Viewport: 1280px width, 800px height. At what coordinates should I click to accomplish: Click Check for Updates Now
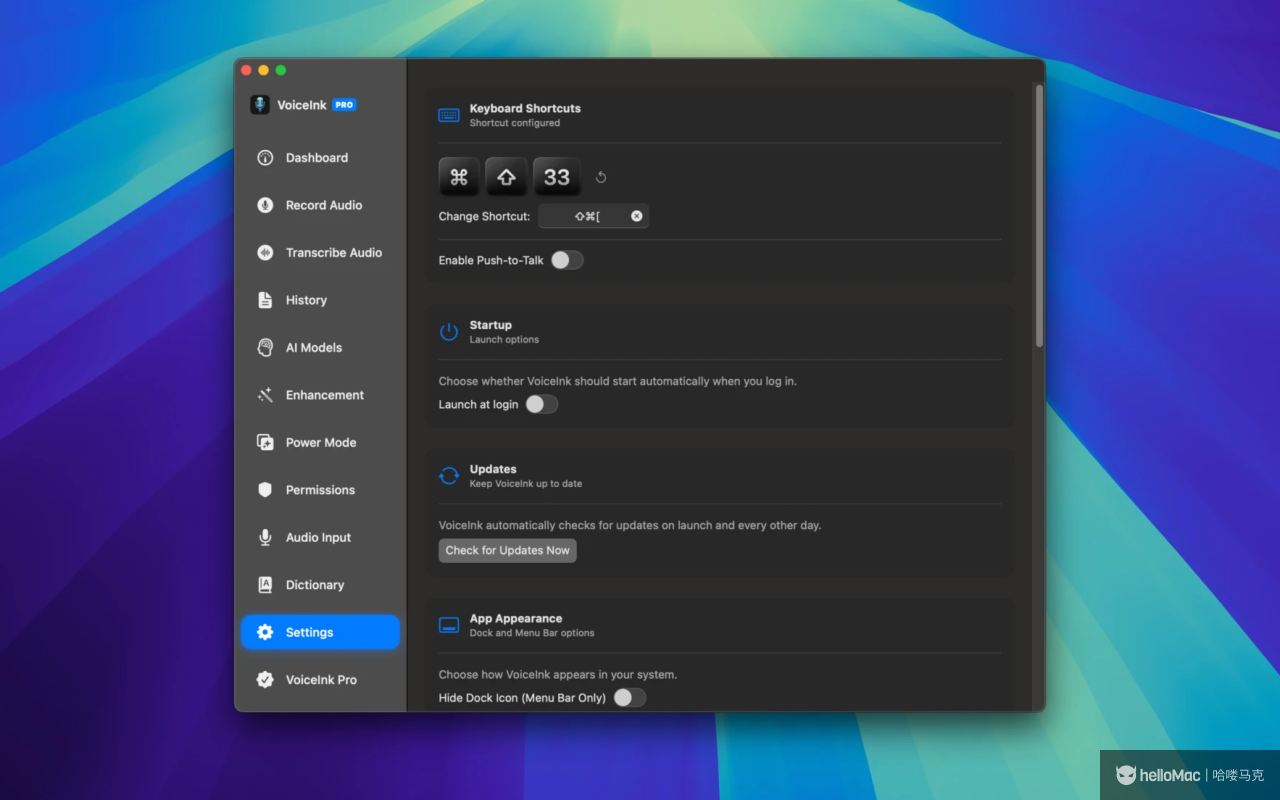[x=508, y=550]
